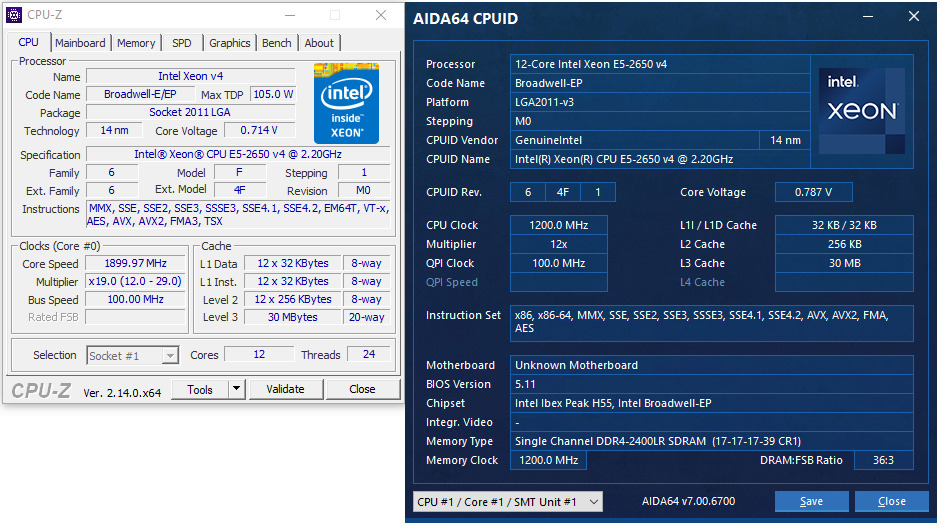
Task: Expand the Socket #1 selection dropdown
Action: (170, 355)
